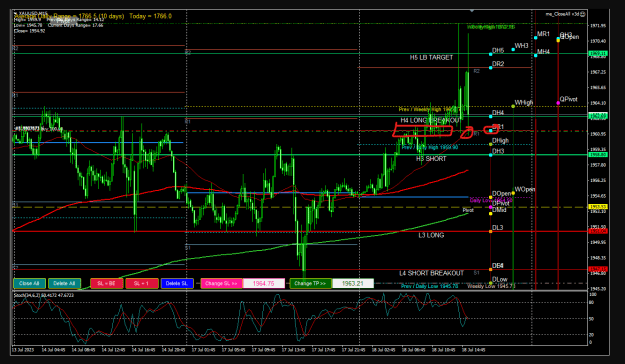Click the blue Delete SL button
This screenshot has height=364, width=625.
click(x=177, y=283)
